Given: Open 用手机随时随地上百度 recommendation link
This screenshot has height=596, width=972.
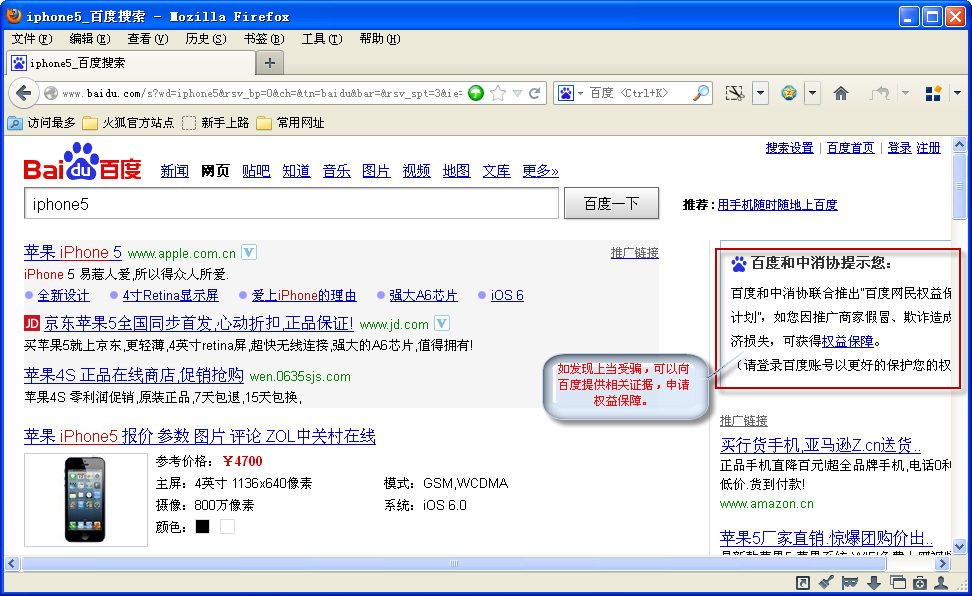Looking at the screenshot, I should point(777,205).
